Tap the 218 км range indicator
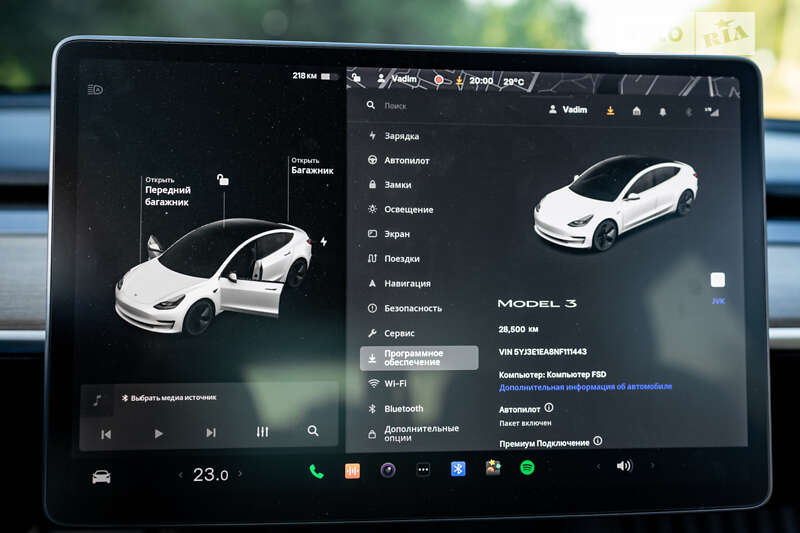 [x=305, y=75]
